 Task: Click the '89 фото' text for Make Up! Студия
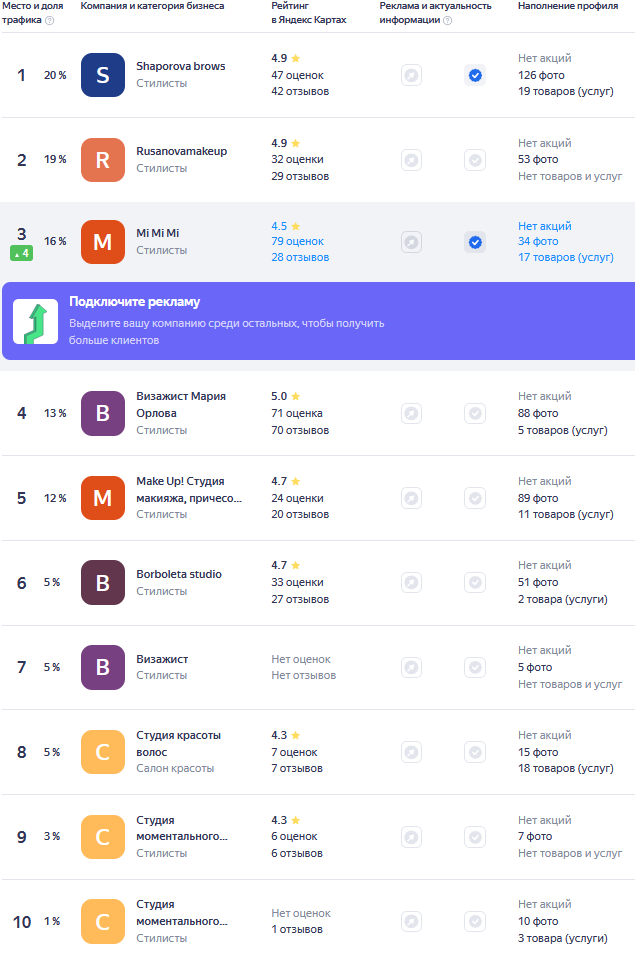(538, 498)
